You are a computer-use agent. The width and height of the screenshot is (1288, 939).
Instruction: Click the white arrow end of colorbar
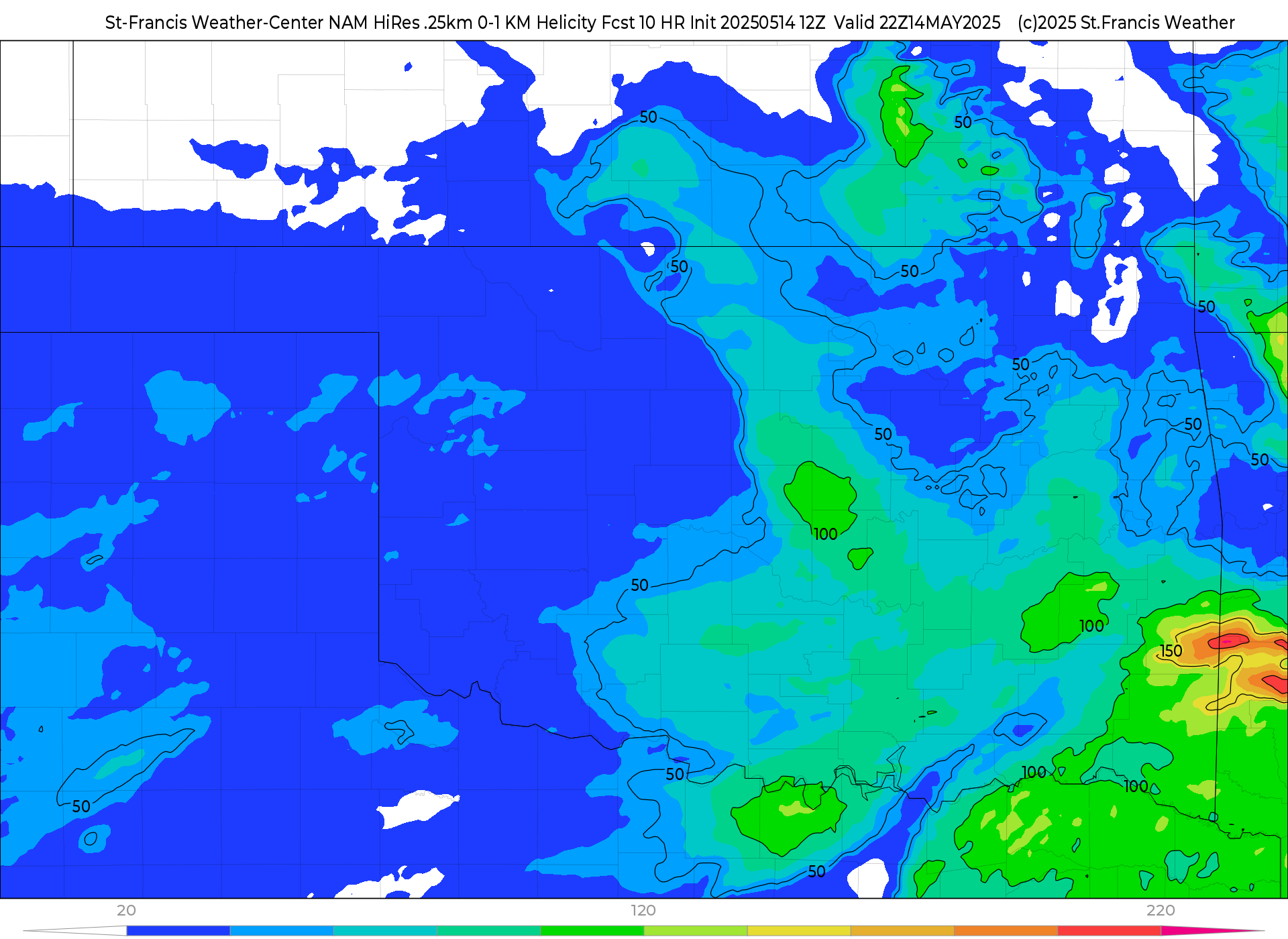[74, 931]
